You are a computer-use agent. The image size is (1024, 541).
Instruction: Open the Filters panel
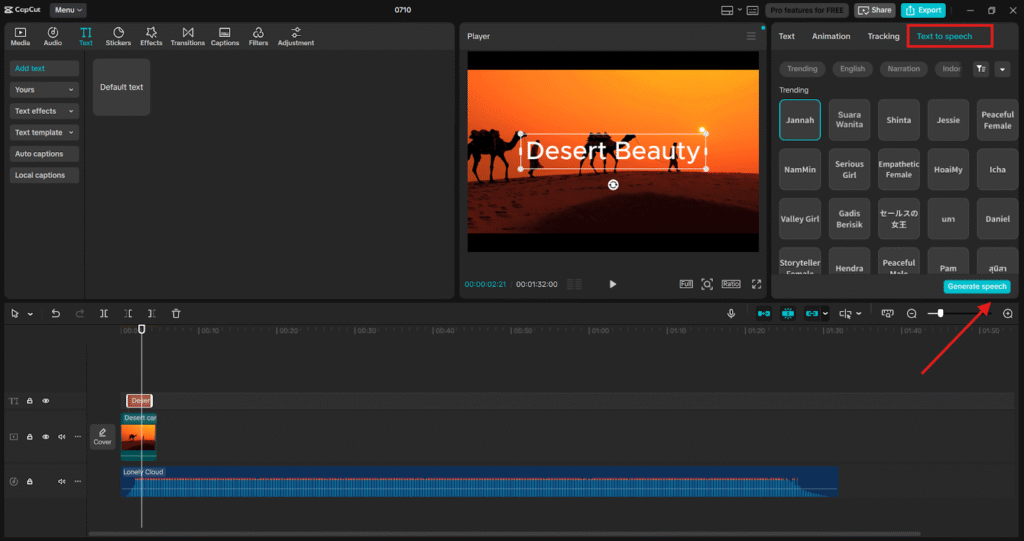pos(258,36)
